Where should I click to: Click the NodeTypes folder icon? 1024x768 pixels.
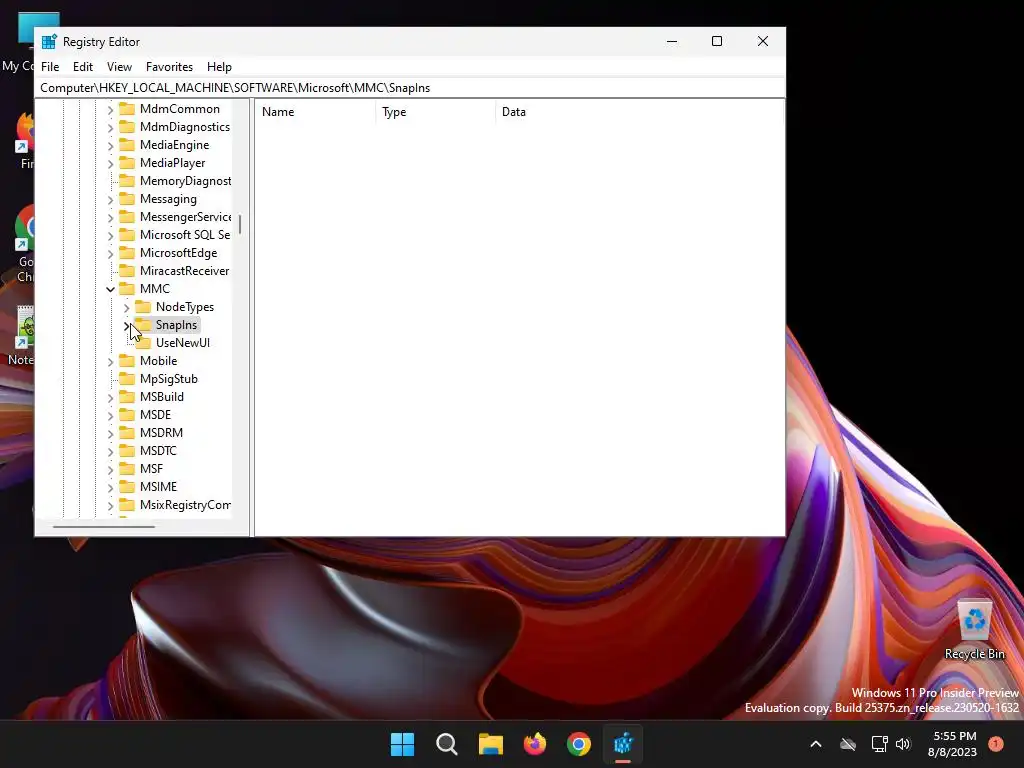pyautogui.click(x=142, y=306)
